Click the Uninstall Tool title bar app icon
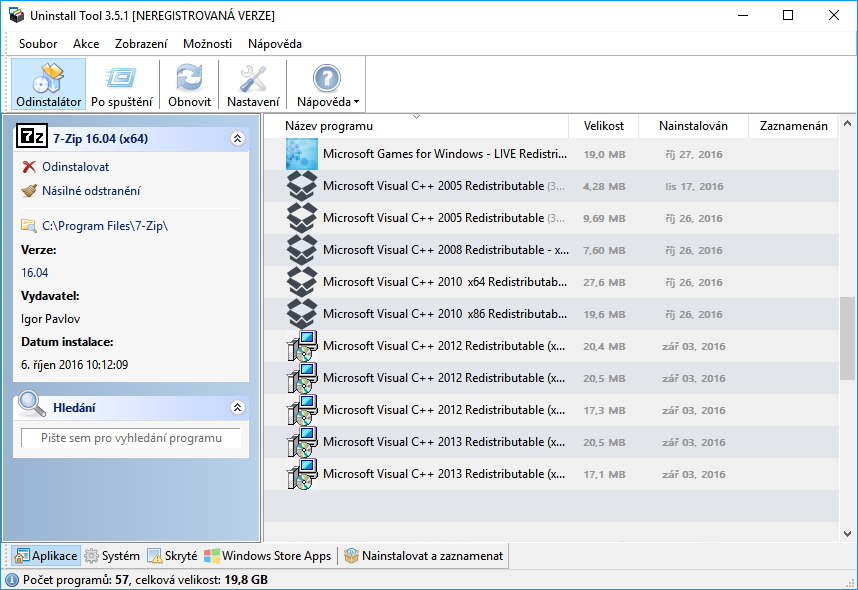The image size is (858, 590). click(x=16, y=15)
